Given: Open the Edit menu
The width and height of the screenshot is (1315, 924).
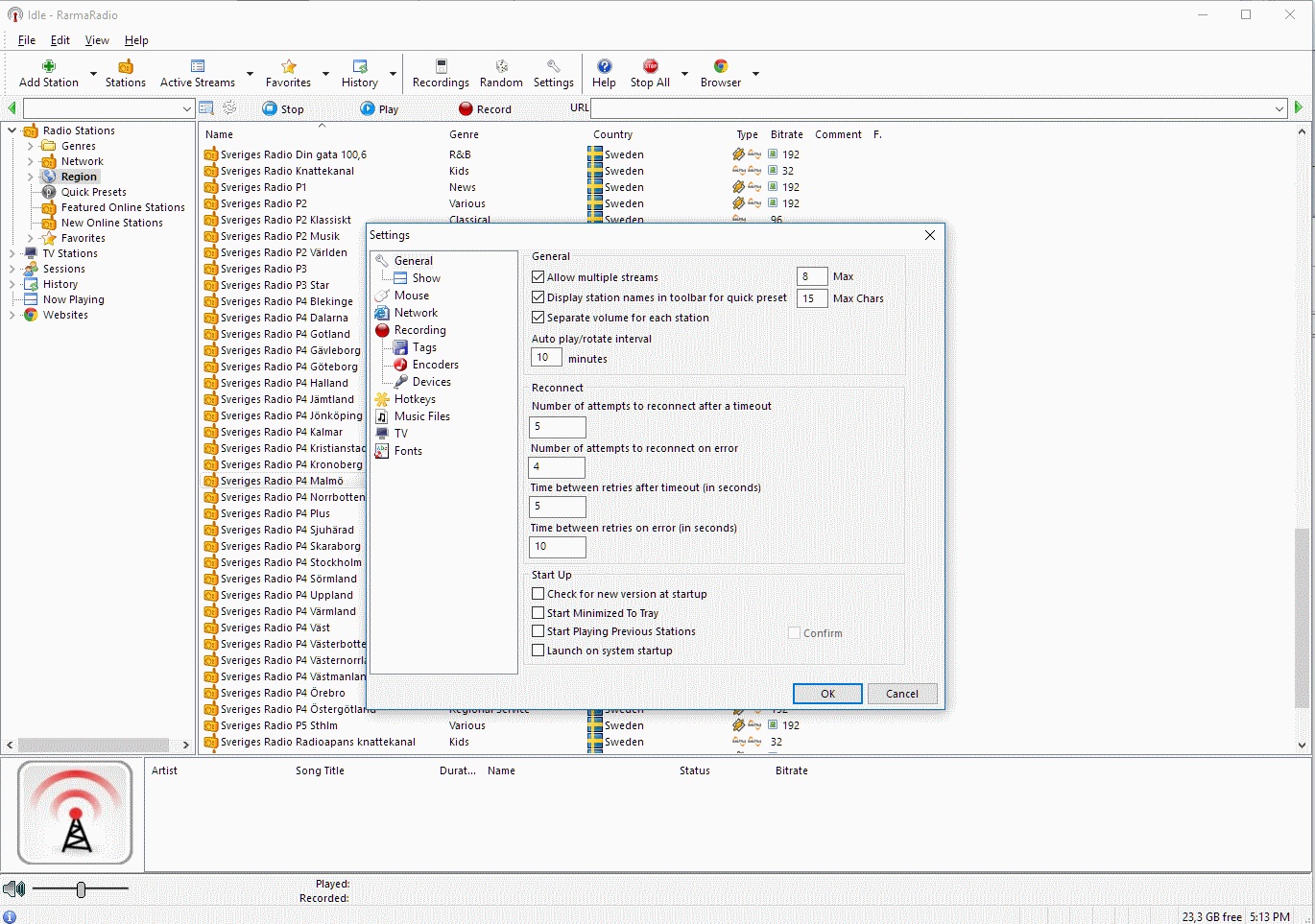Looking at the screenshot, I should [60, 40].
